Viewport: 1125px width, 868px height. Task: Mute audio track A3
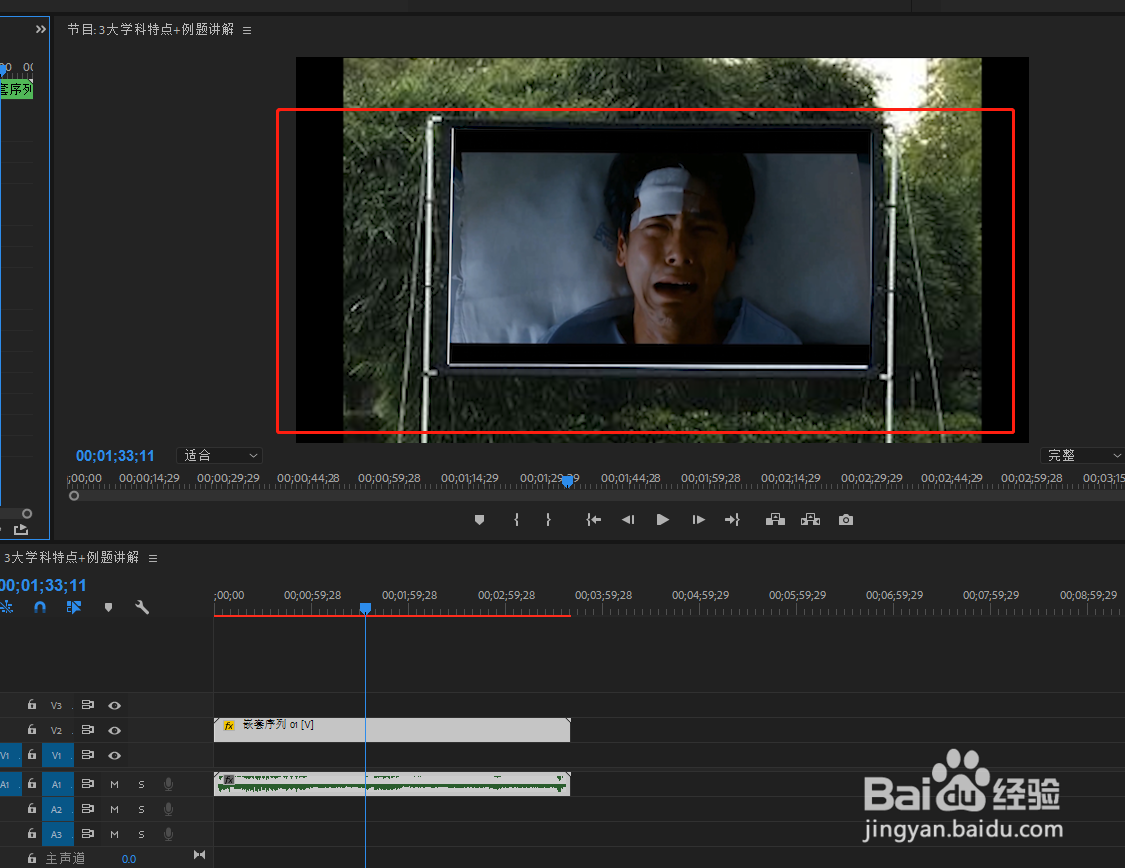pyautogui.click(x=114, y=834)
